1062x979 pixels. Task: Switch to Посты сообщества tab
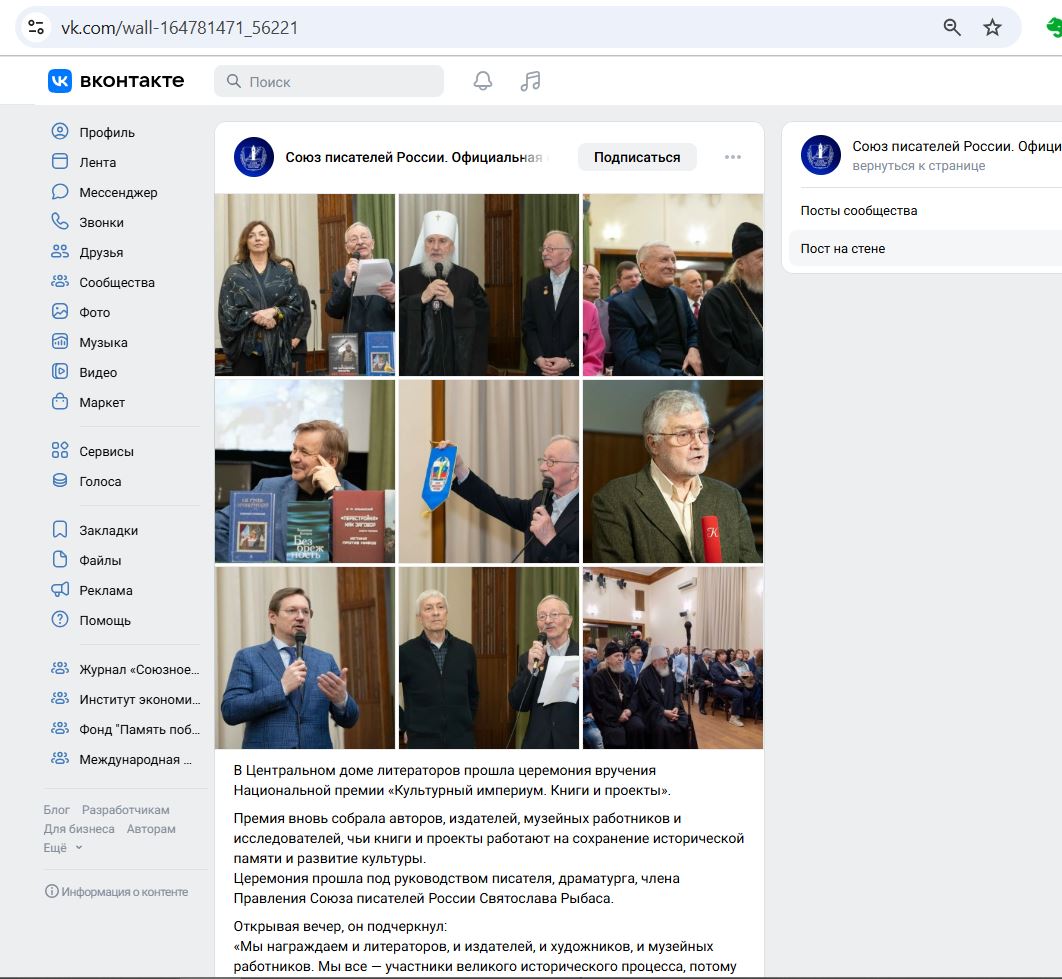858,210
